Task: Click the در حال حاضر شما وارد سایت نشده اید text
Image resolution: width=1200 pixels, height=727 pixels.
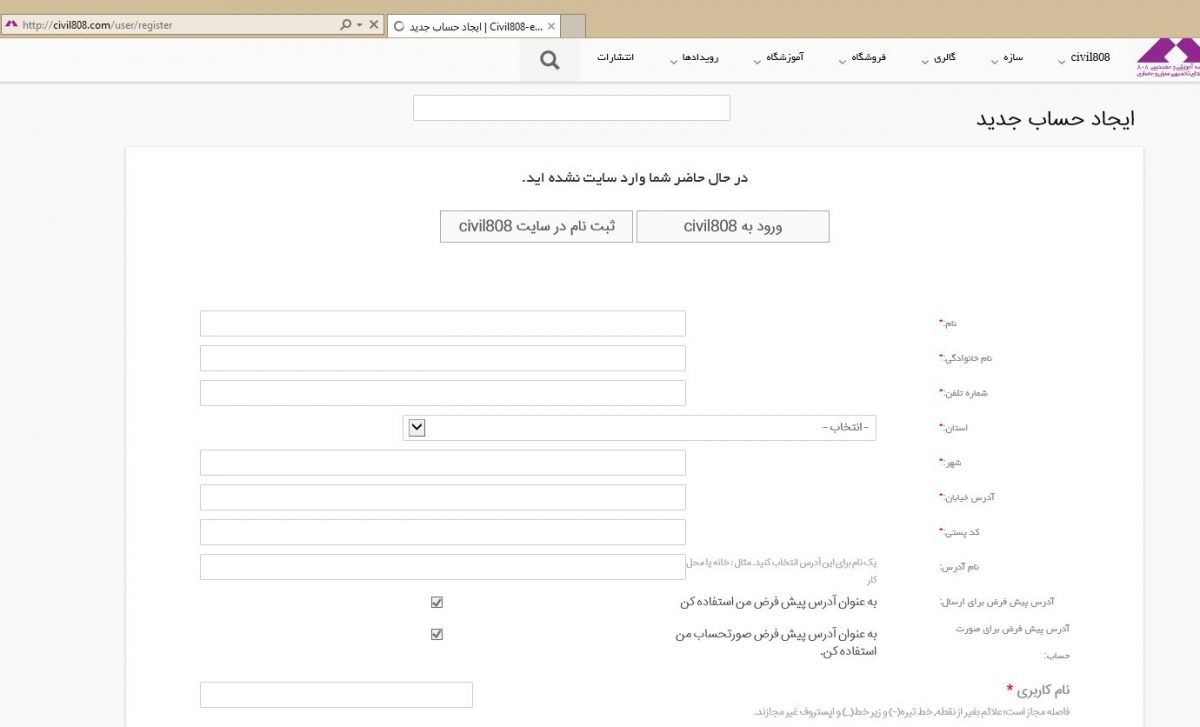Action: [634, 178]
